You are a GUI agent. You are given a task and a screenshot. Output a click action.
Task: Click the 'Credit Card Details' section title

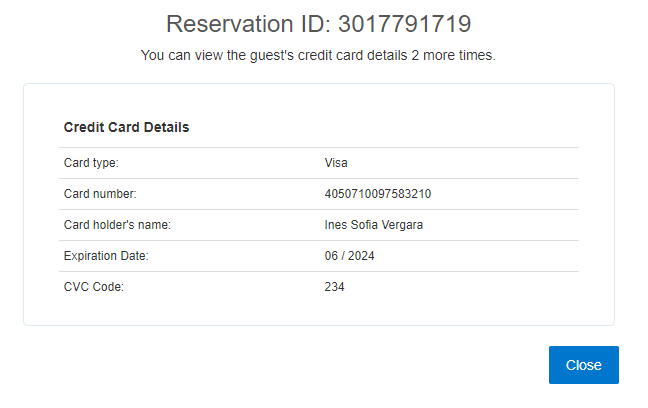[126, 128]
